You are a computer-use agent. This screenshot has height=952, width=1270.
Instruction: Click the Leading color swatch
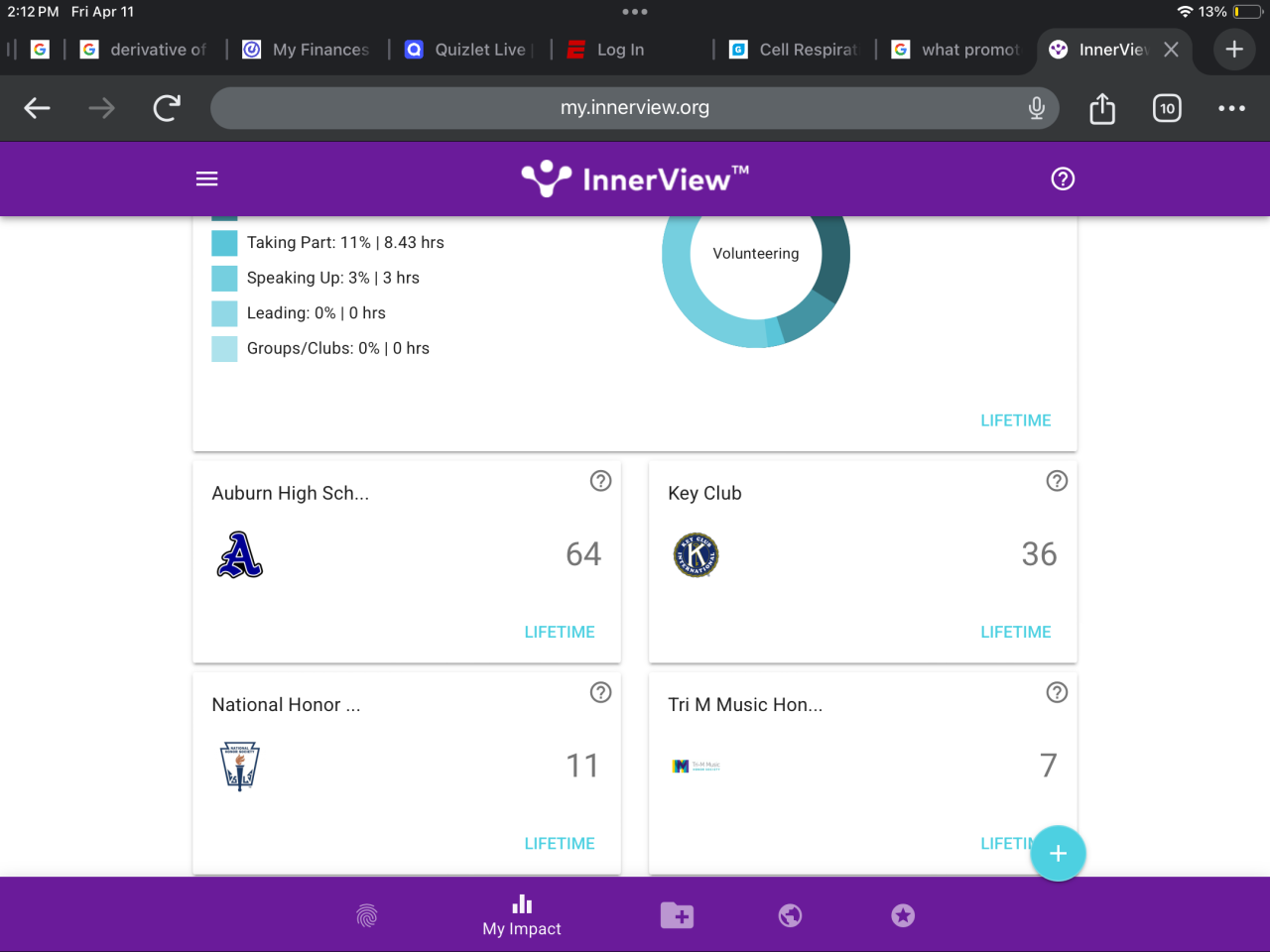tap(224, 313)
